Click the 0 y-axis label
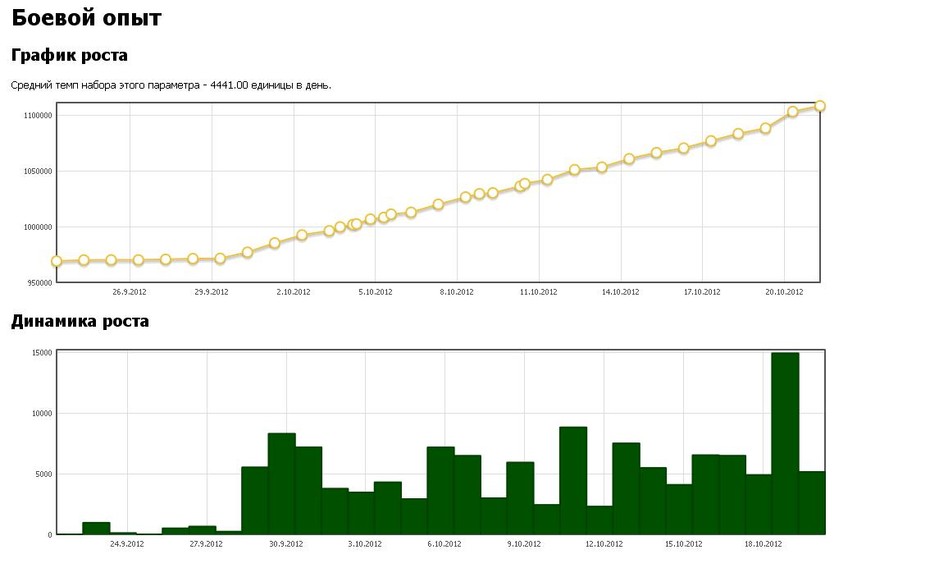Image resolution: width=930 pixels, height=568 pixels. click(x=50, y=535)
